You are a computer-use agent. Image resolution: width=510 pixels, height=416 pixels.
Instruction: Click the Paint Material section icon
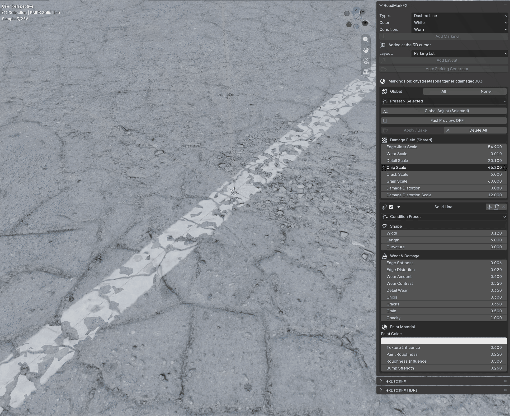(x=384, y=327)
